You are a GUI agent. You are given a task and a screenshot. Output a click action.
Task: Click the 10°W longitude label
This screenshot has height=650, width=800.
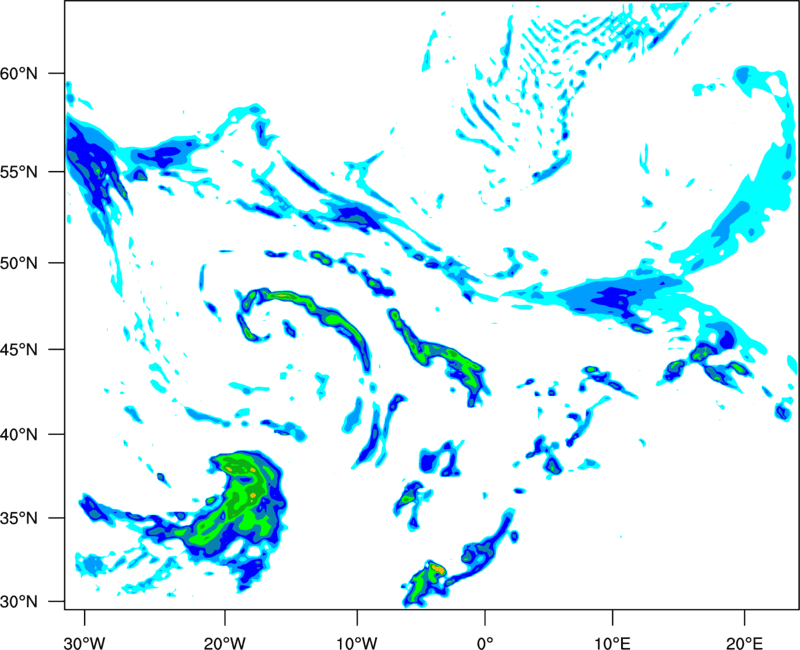(357, 643)
